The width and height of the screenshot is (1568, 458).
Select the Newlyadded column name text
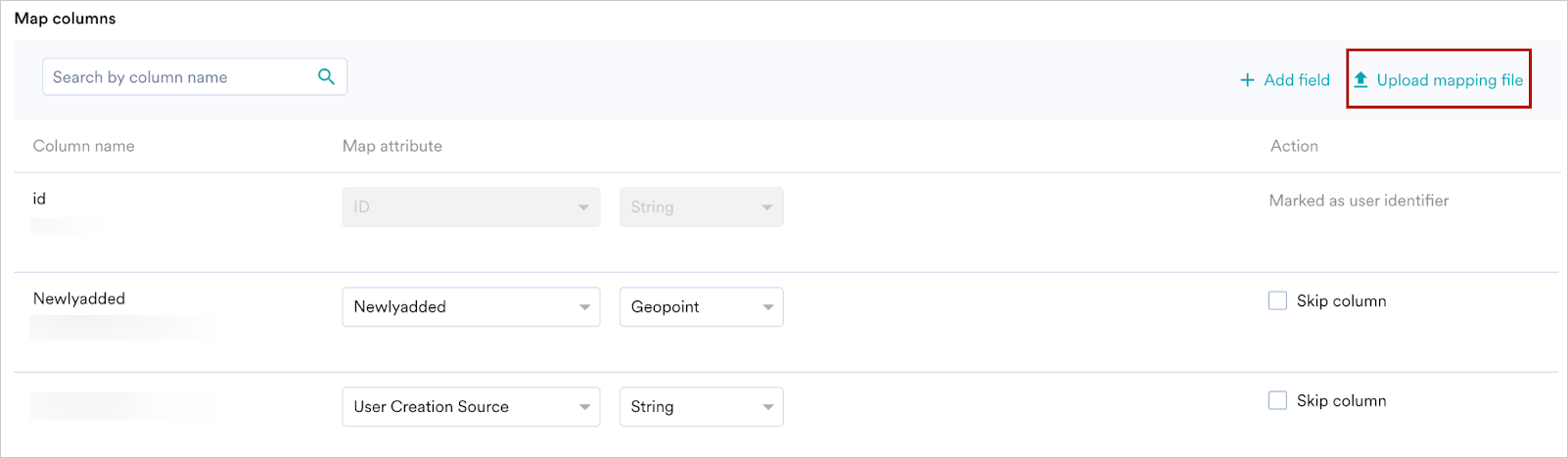[79, 298]
